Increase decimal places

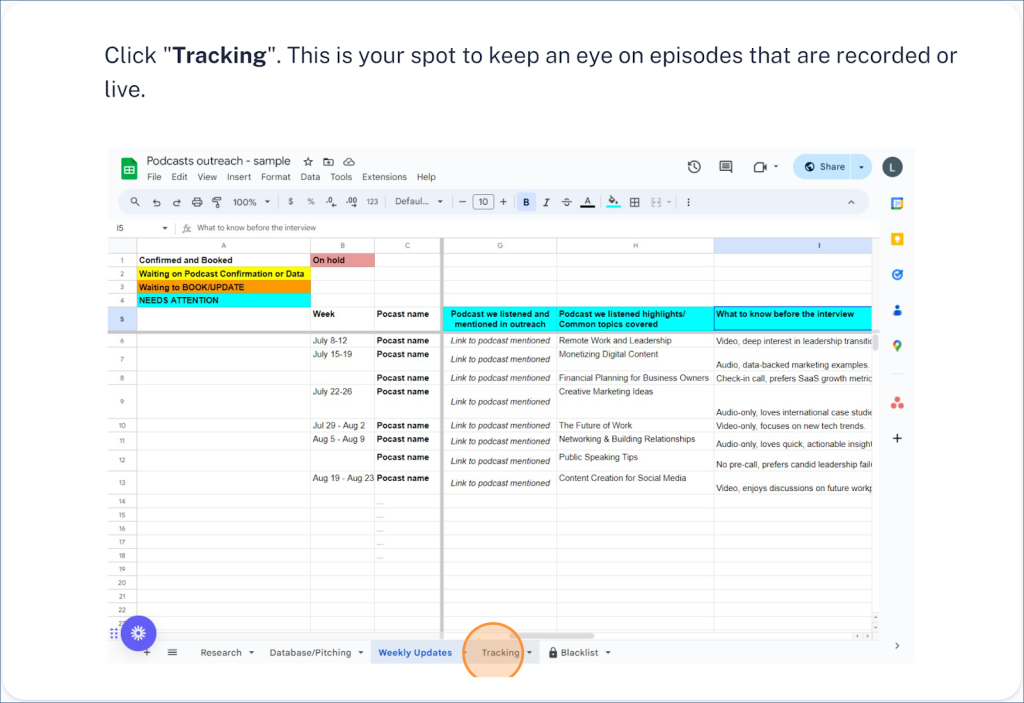352,202
